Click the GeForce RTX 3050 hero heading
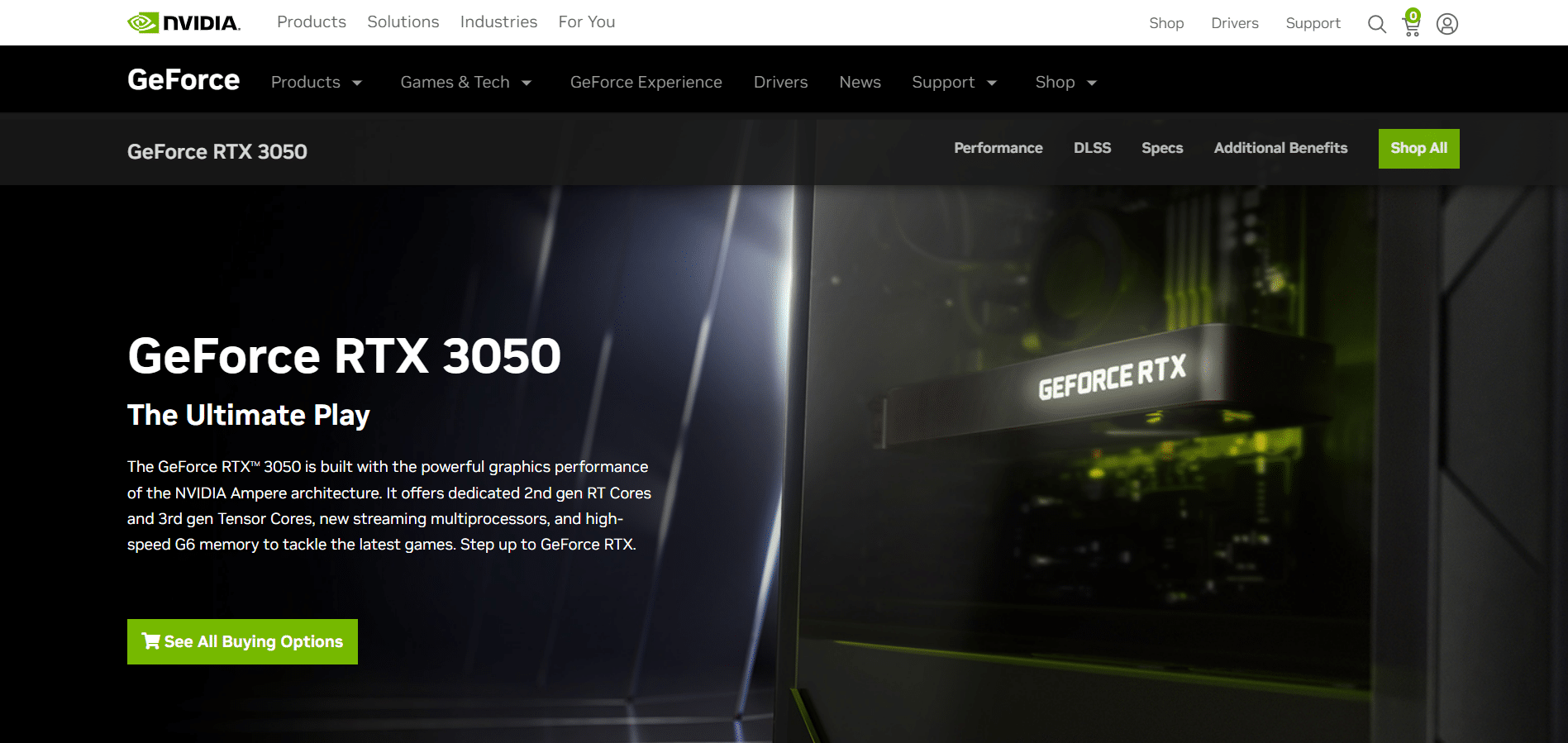The image size is (1568, 743). [345, 356]
